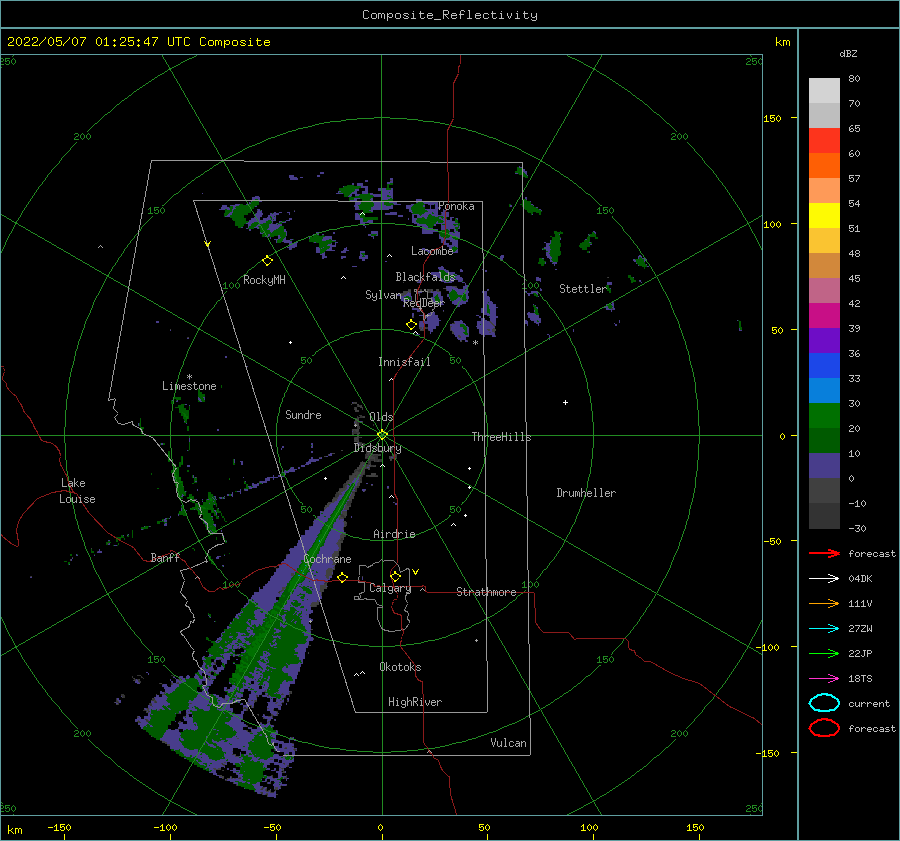
Task: Select the purple 36-39 dBZ swatch
Action: 824,340
